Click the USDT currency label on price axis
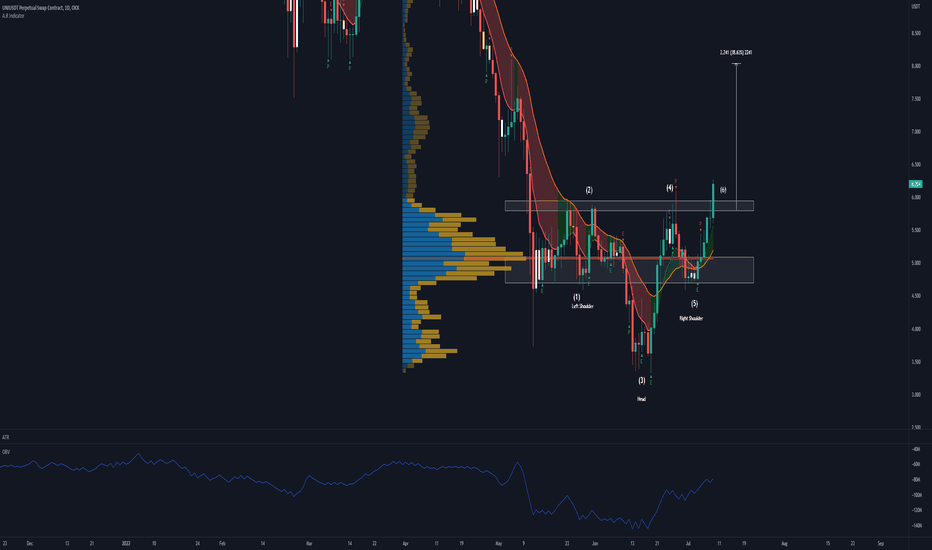This screenshot has width=932, height=550. pos(915,7)
